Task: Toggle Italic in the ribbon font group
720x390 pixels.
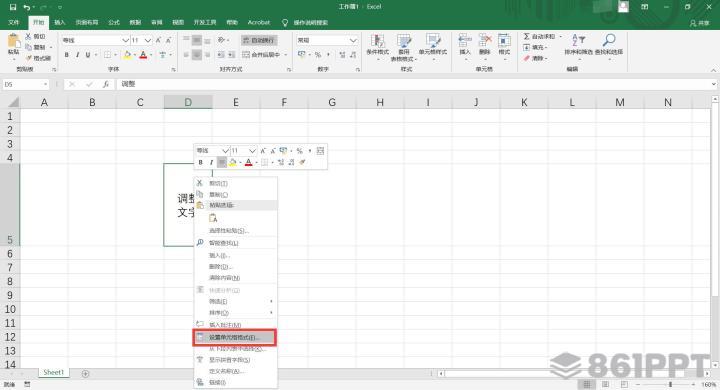Action: [x=77, y=55]
